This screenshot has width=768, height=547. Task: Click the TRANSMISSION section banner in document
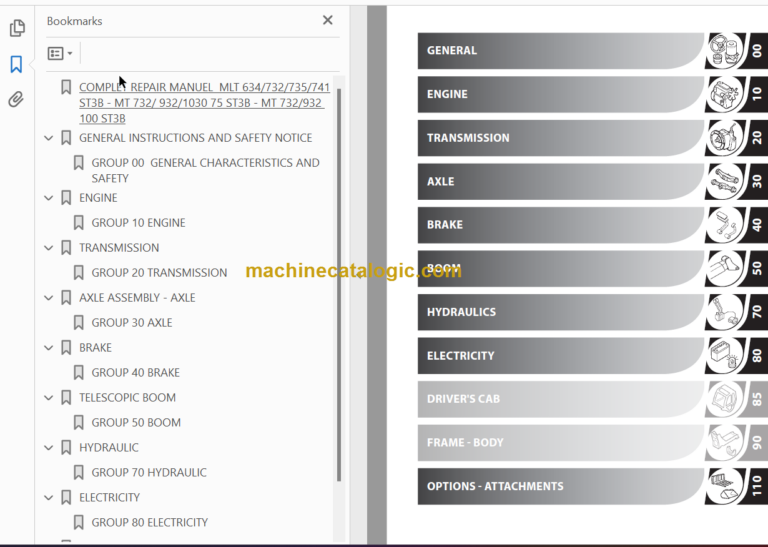[x=561, y=138]
